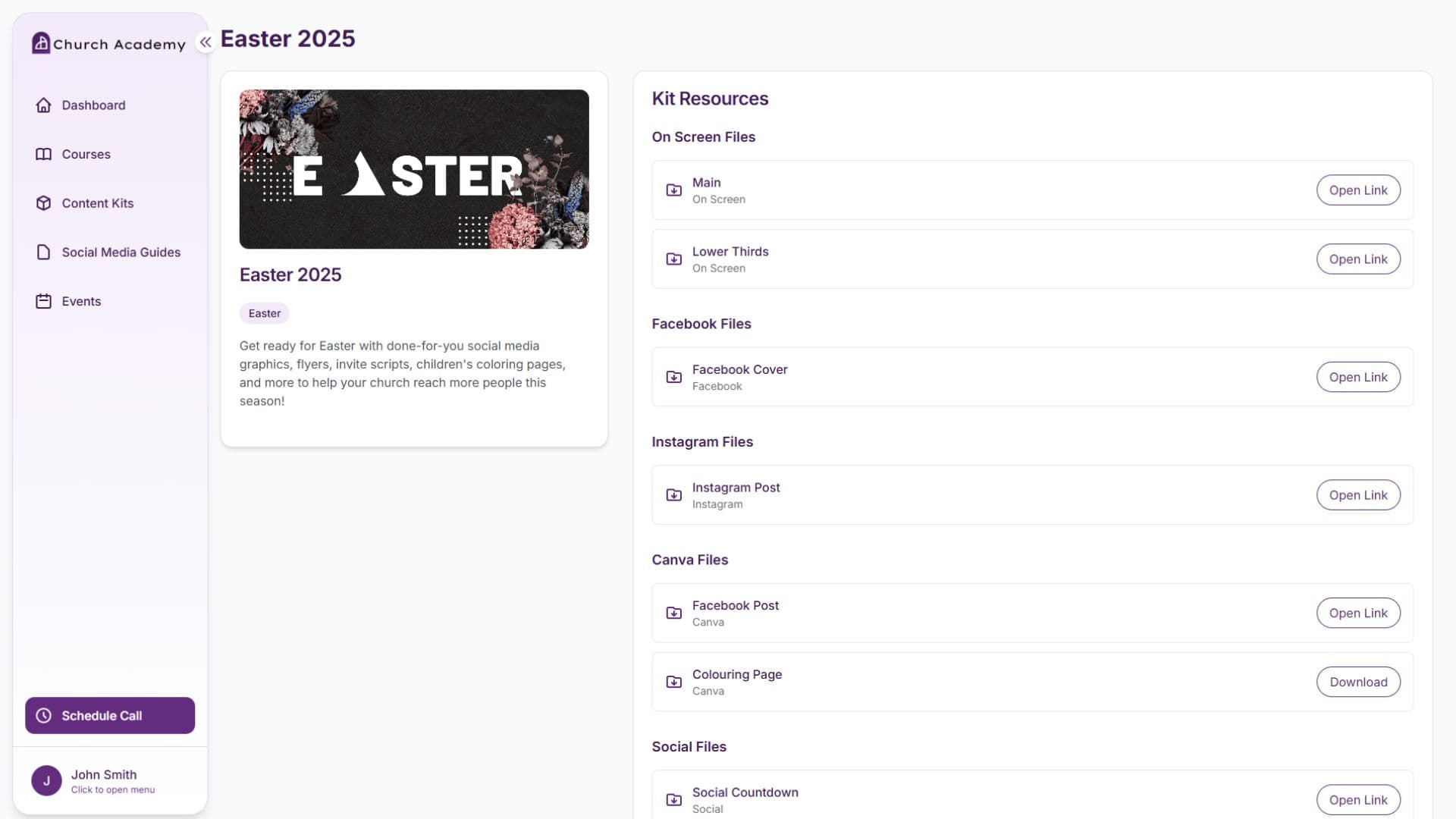Click the folder icon beside Facebook Cover

(673, 378)
